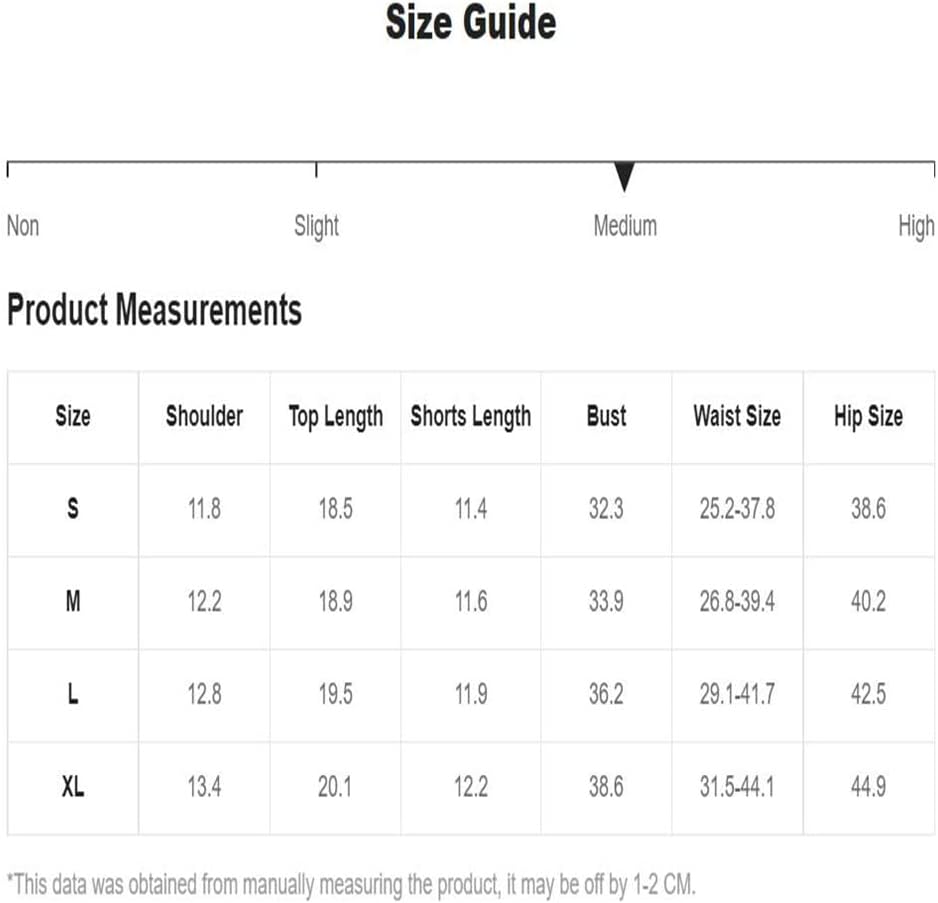Click the Size Guide heading
938x903 pixels.
tap(471, 23)
